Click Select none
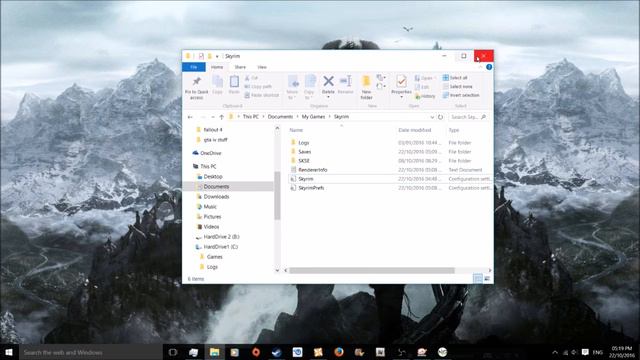Screen dimensions: 640x360 pos(457,87)
